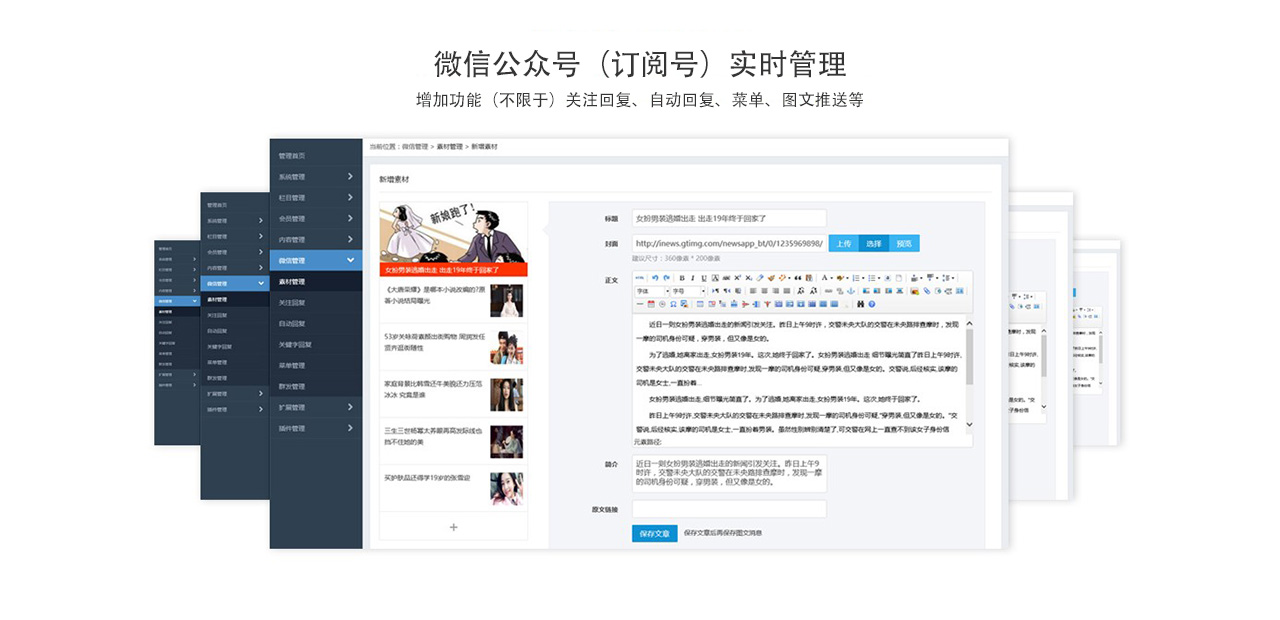Click the 上传 upload button
Image resolution: width=1280 pixels, height=620 pixels.
click(x=844, y=243)
